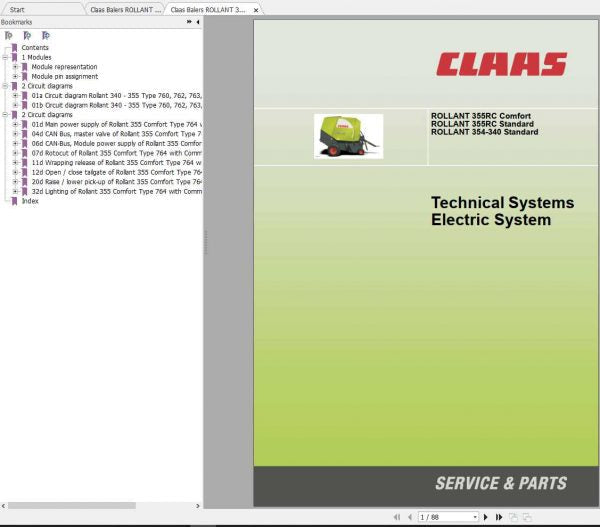Click the first bookmark toolbar icon

pos(9,34)
